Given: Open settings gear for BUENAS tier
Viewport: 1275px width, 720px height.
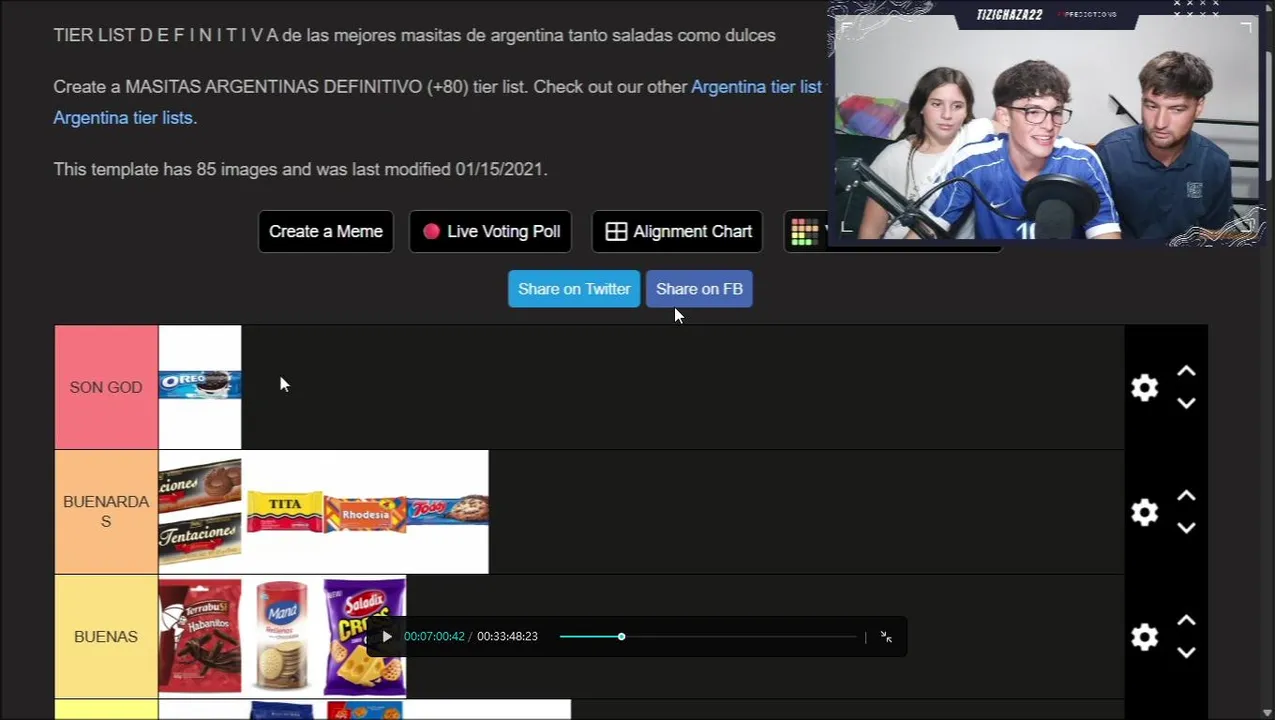Looking at the screenshot, I should click(1144, 637).
